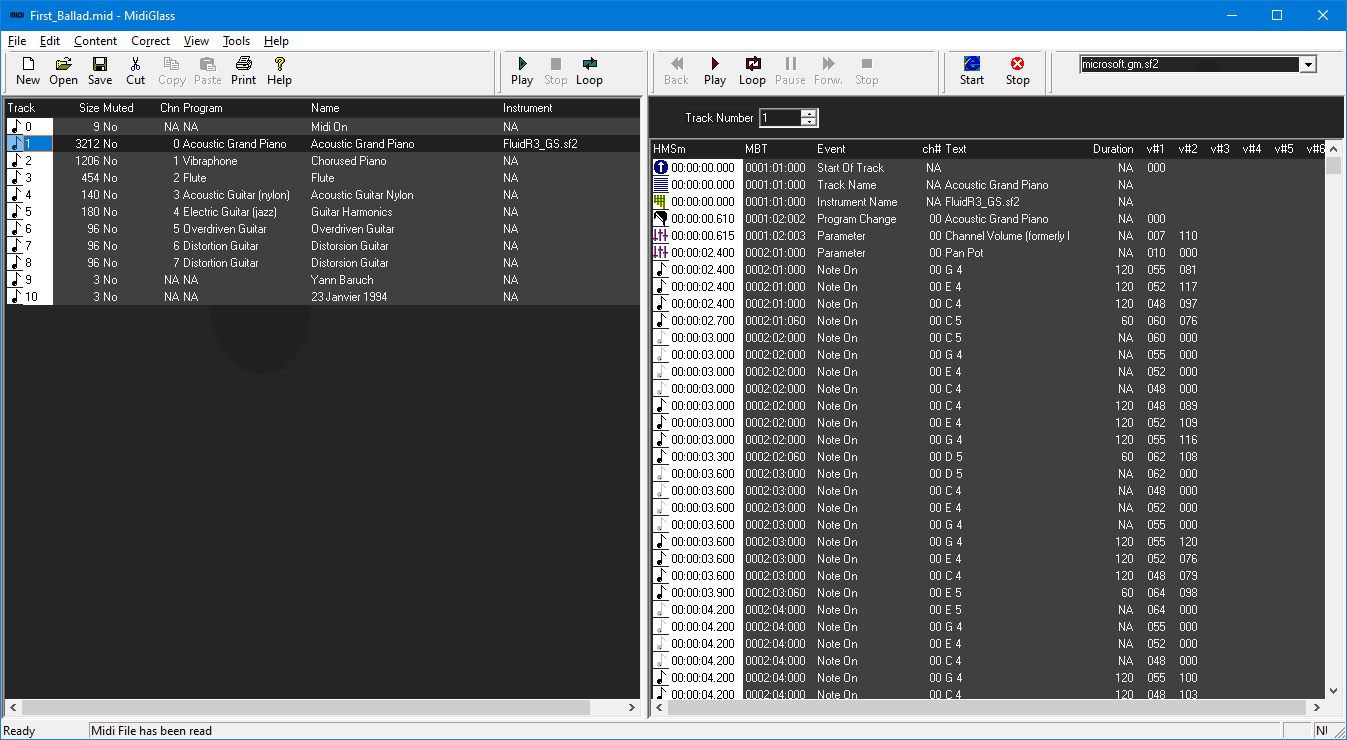Image resolution: width=1347 pixels, height=740 pixels.
Task: Click FluidR3_GS.sf2 instrument cell in track list
Action: [540, 144]
